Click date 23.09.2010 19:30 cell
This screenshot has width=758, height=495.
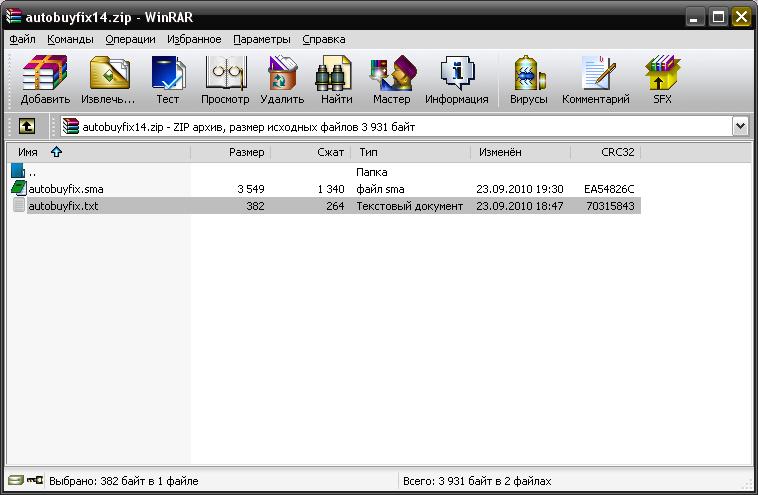click(x=520, y=189)
